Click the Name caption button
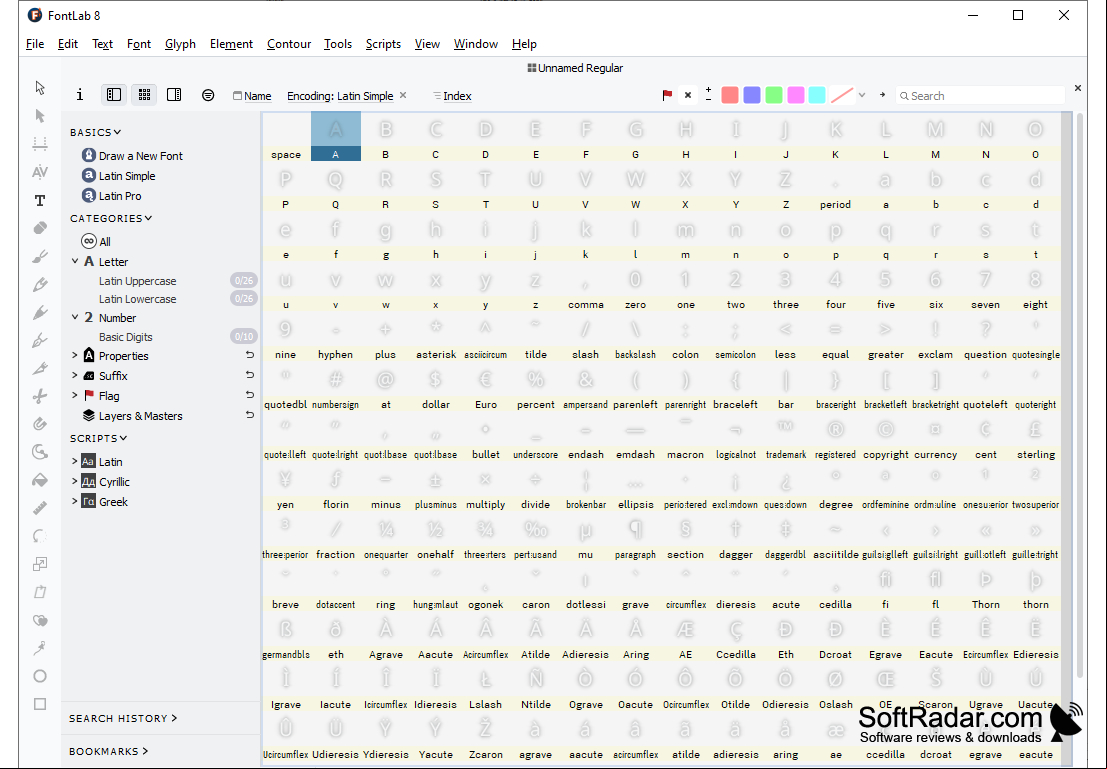This screenshot has width=1107, height=769. coord(252,96)
